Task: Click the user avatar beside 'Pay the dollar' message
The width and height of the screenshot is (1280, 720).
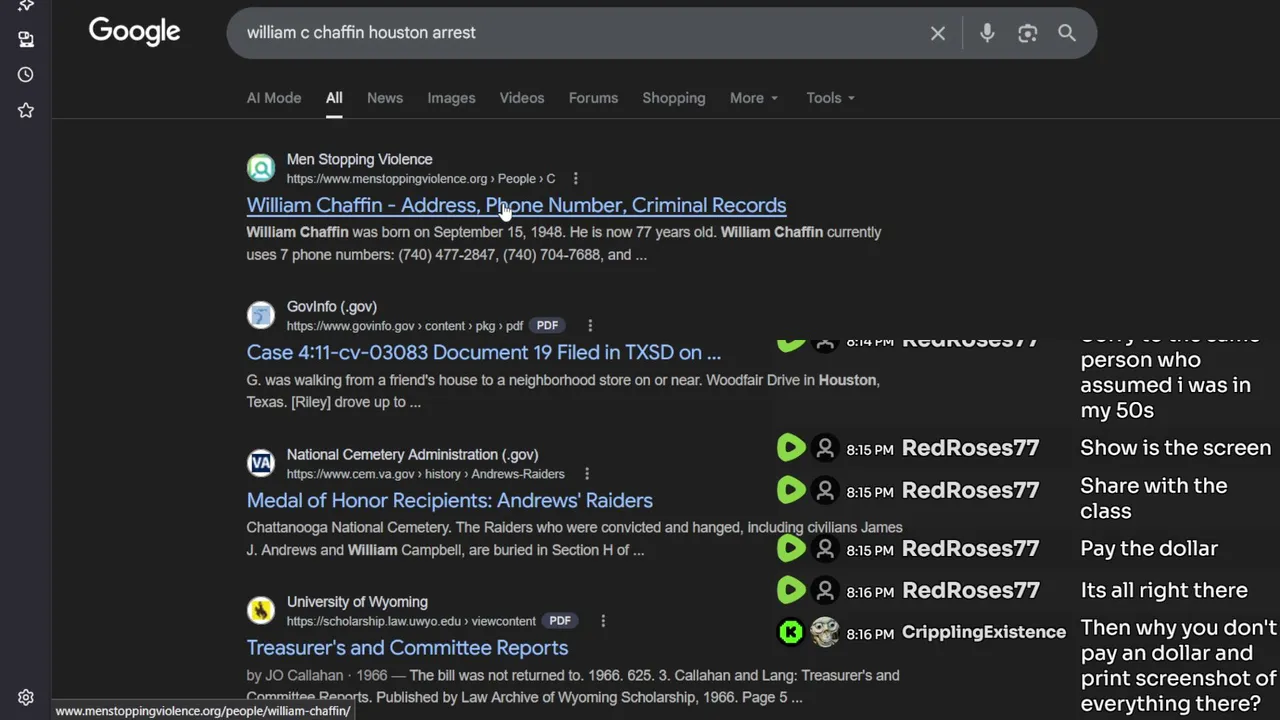Action: tap(825, 548)
